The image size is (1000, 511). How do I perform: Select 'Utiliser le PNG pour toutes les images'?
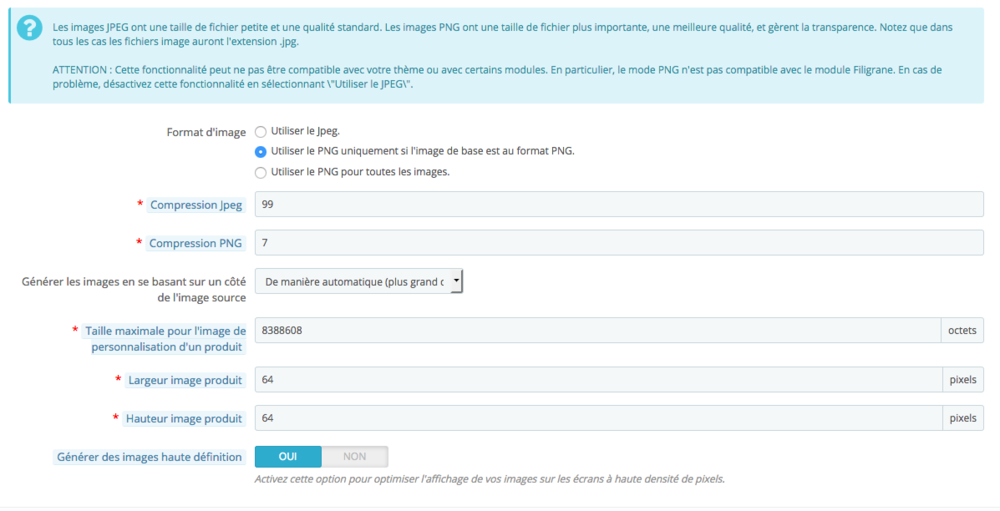click(x=260, y=172)
